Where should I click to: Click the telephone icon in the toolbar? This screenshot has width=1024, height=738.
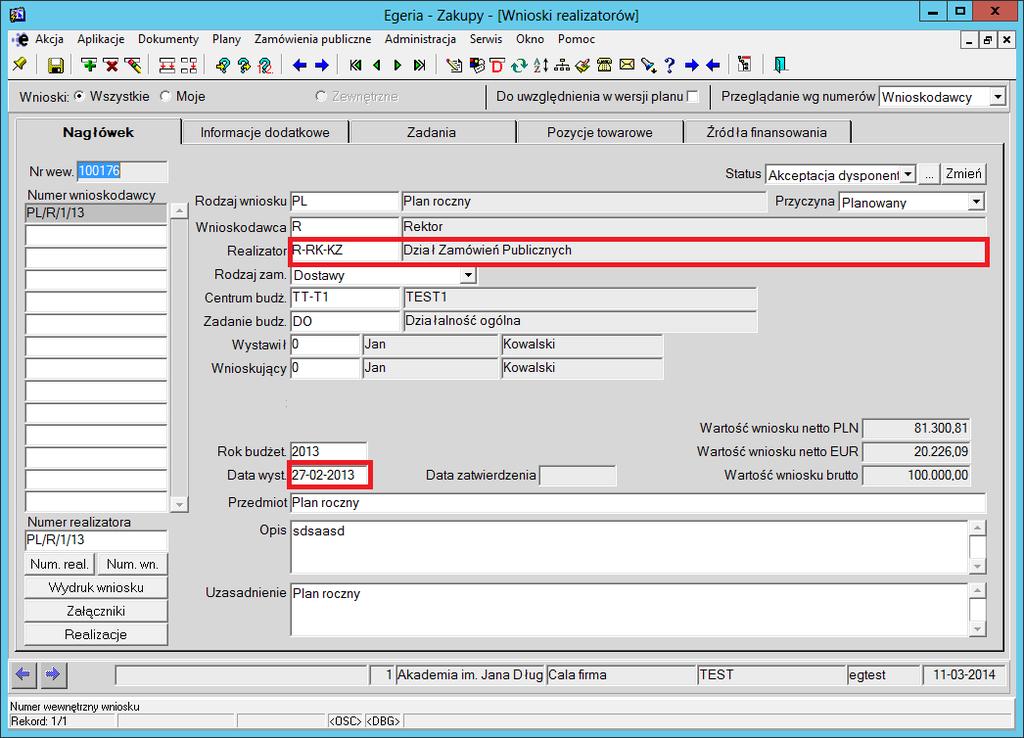pos(605,65)
